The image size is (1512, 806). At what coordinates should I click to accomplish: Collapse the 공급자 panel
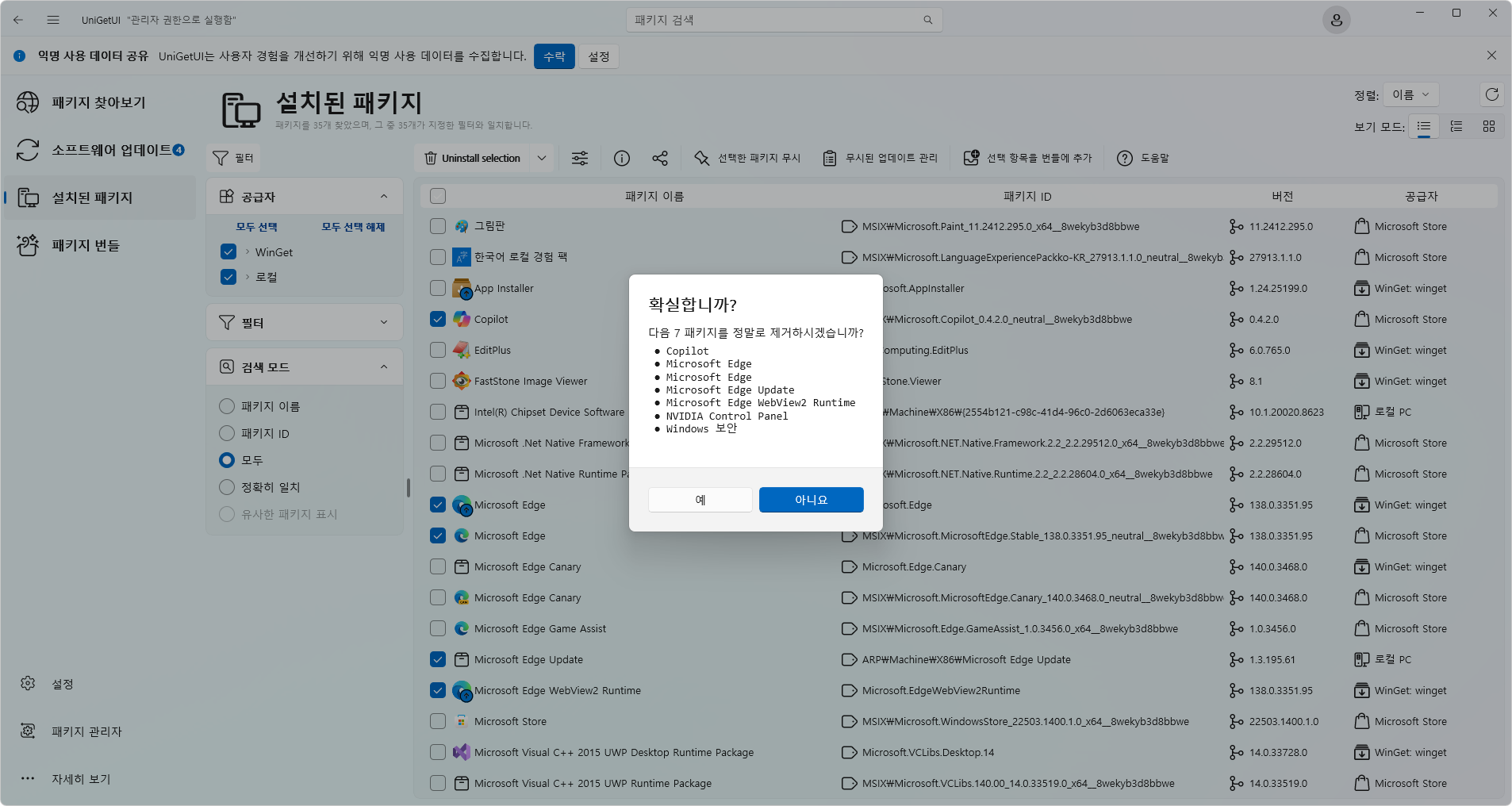384,196
